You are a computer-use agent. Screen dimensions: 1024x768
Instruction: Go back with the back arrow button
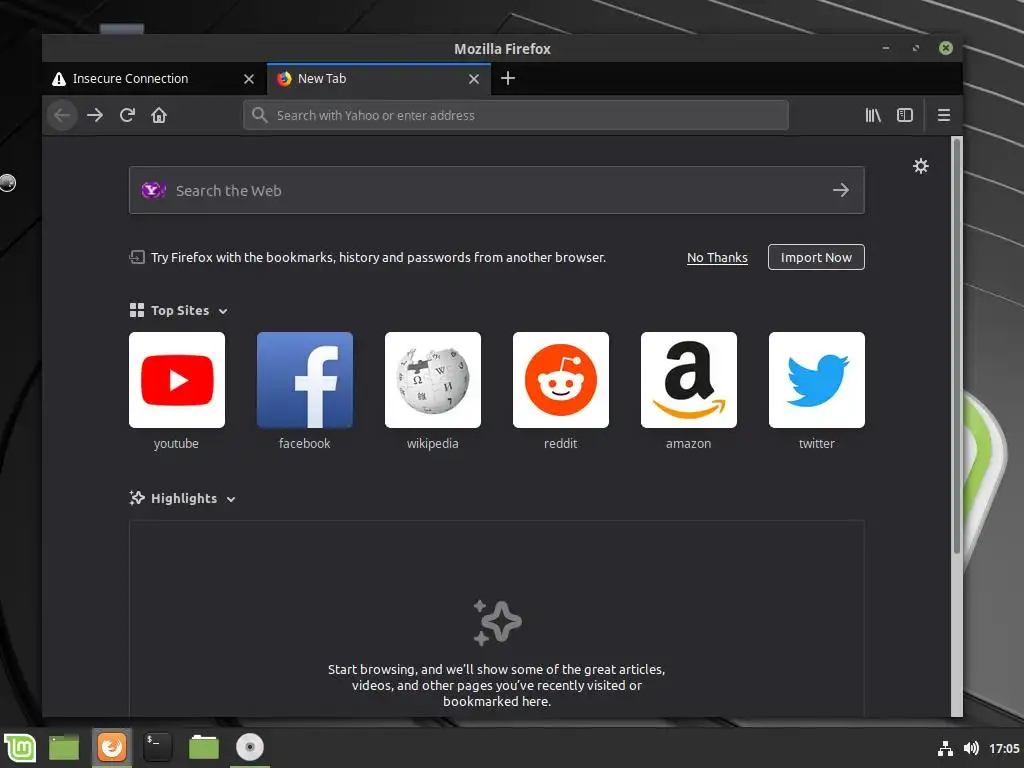click(x=62, y=116)
